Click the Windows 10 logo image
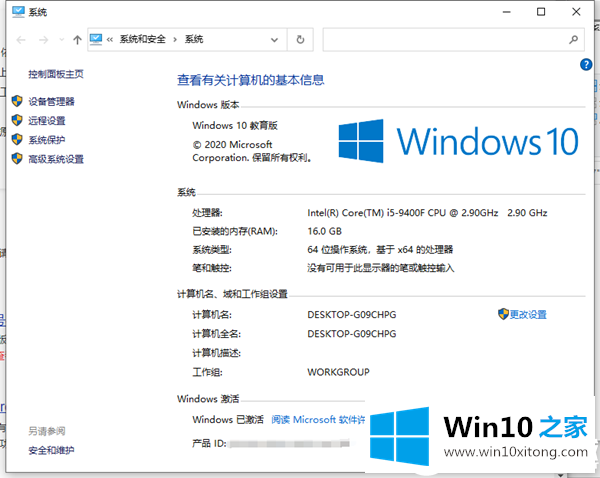 (x=458, y=141)
